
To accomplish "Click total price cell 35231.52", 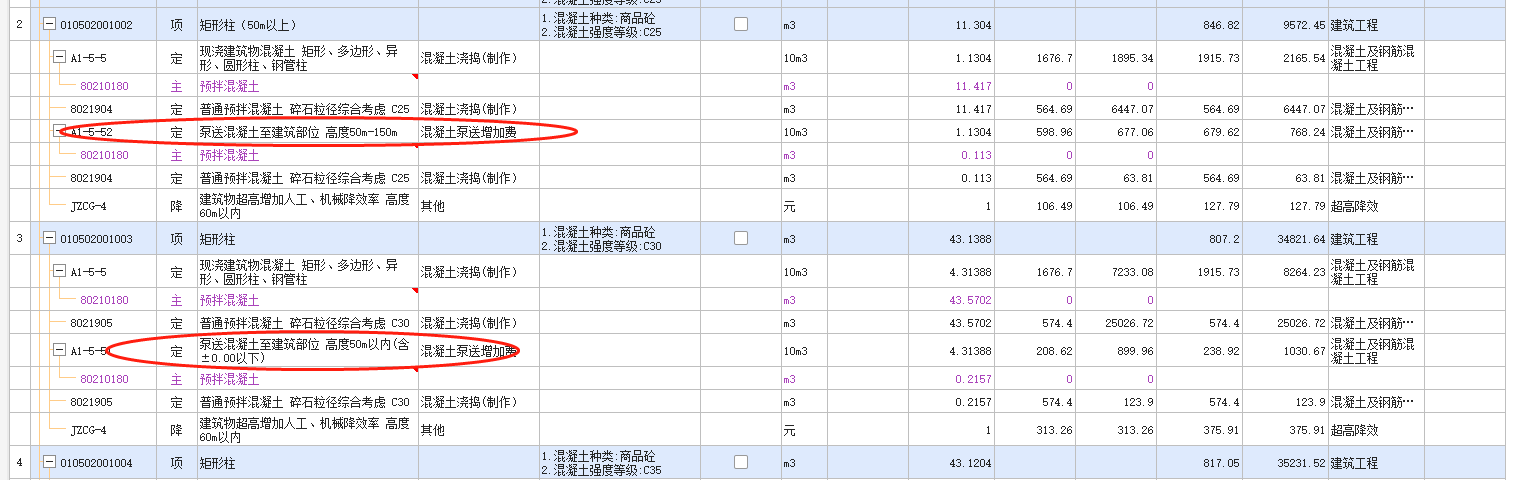I will coord(1284,463).
